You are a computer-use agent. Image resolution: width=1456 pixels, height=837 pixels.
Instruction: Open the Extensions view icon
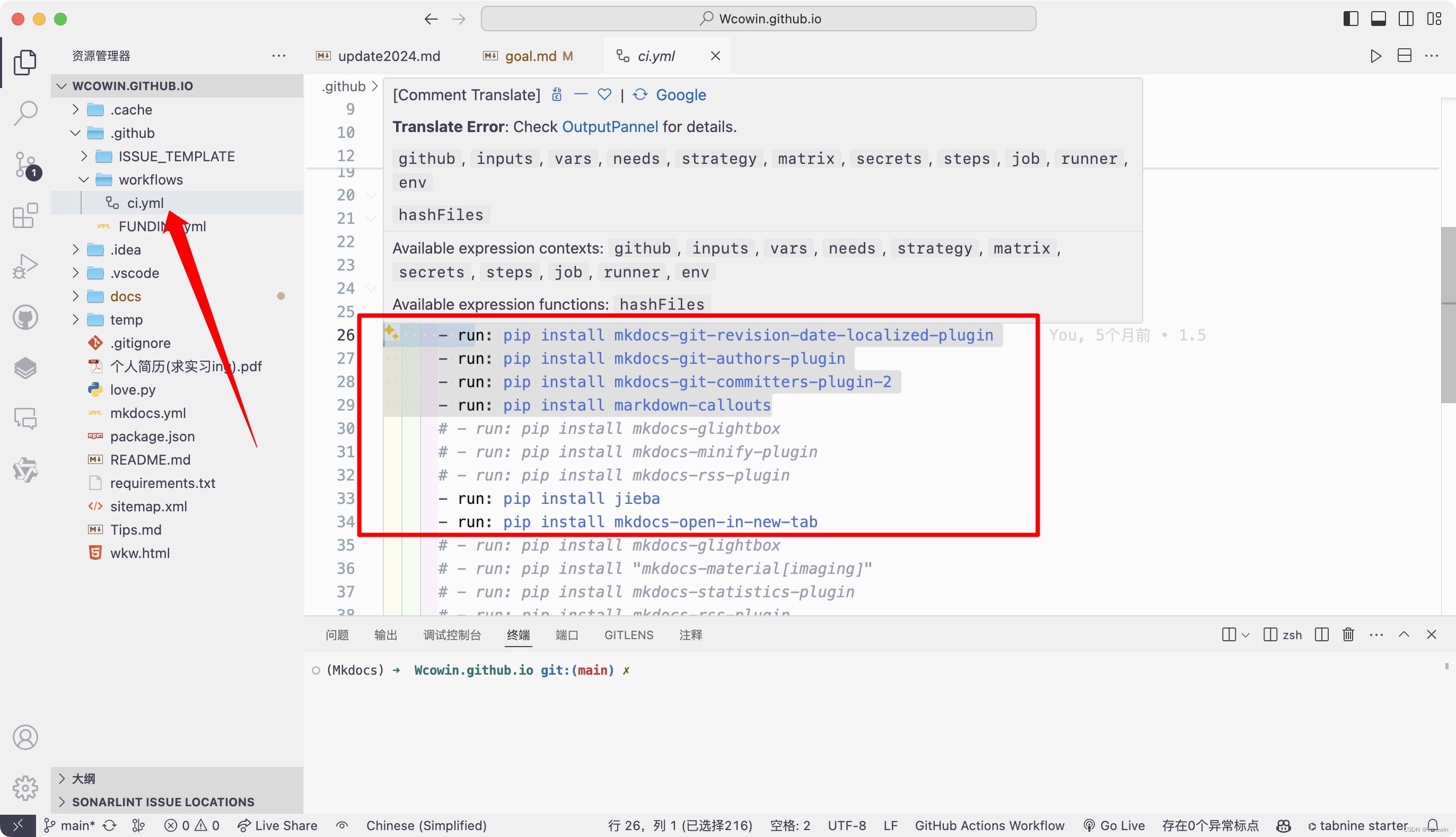(x=25, y=215)
